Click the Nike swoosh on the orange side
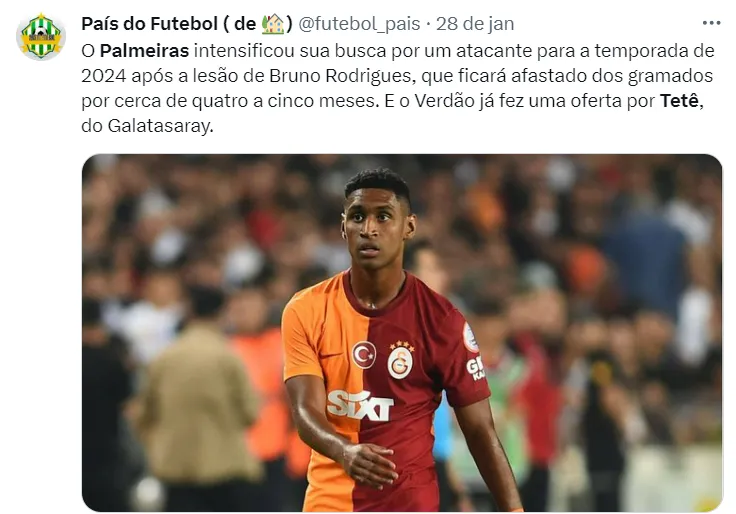 332,355
